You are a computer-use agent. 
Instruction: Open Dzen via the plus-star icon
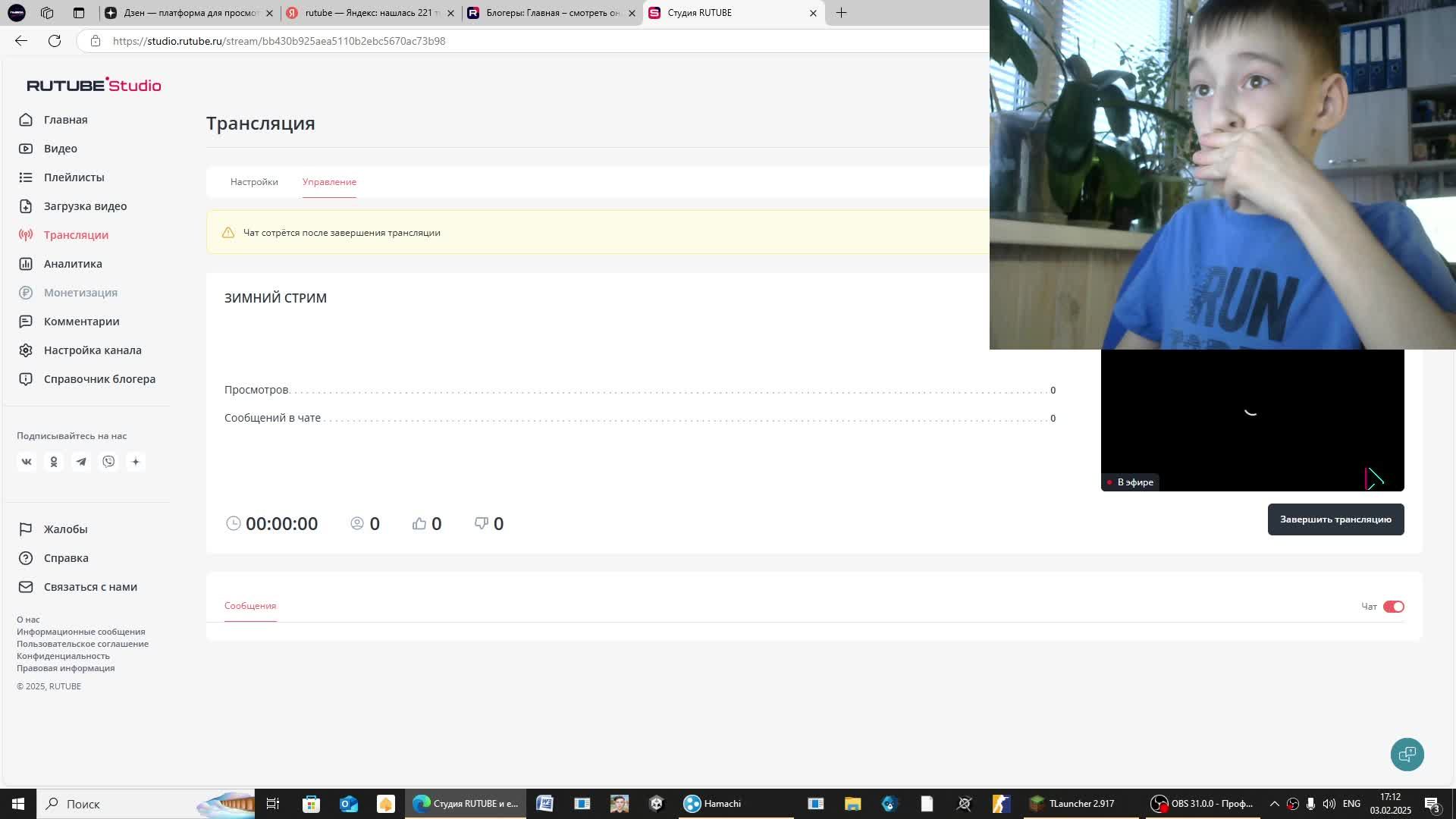pos(136,462)
